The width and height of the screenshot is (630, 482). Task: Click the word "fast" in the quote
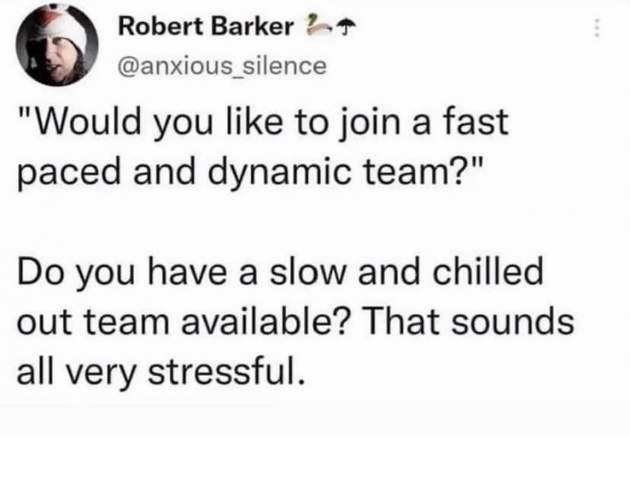coord(476,125)
